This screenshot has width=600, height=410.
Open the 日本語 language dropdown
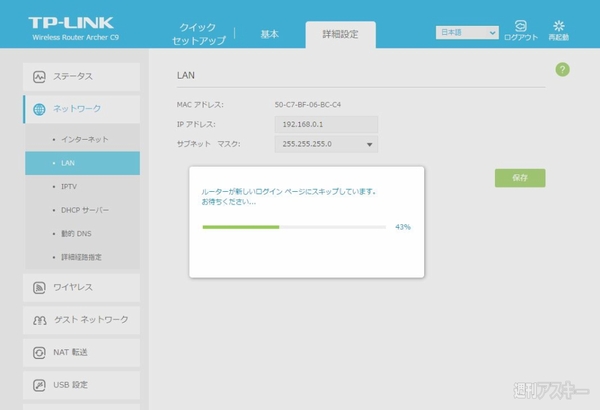pyautogui.click(x=467, y=33)
